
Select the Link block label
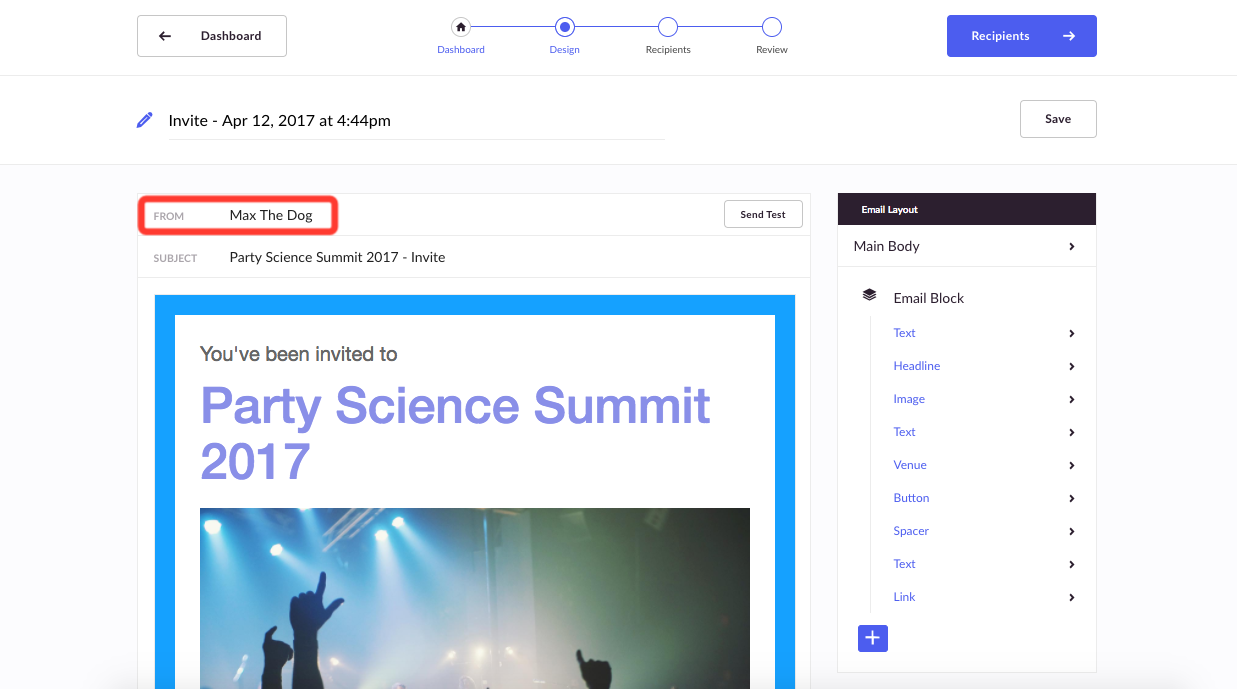point(904,597)
